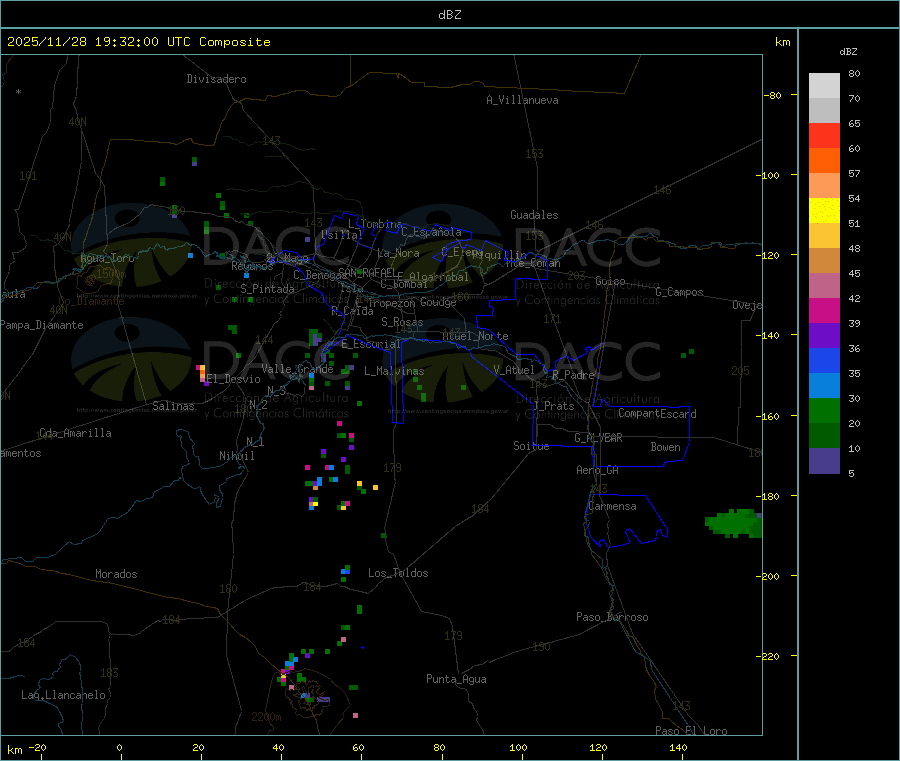Select the Guadales location label

click(534, 215)
